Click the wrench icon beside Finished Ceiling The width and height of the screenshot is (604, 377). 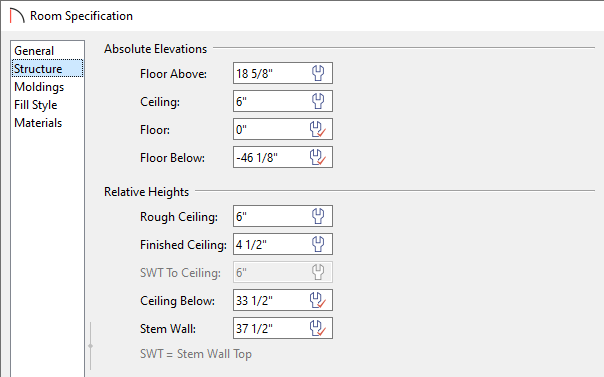[x=318, y=244]
